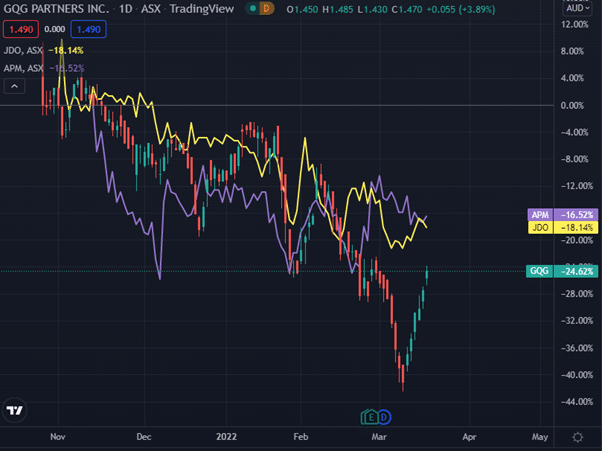
Task: Select the APM, ASX comparison legend
Action: click(23, 68)
